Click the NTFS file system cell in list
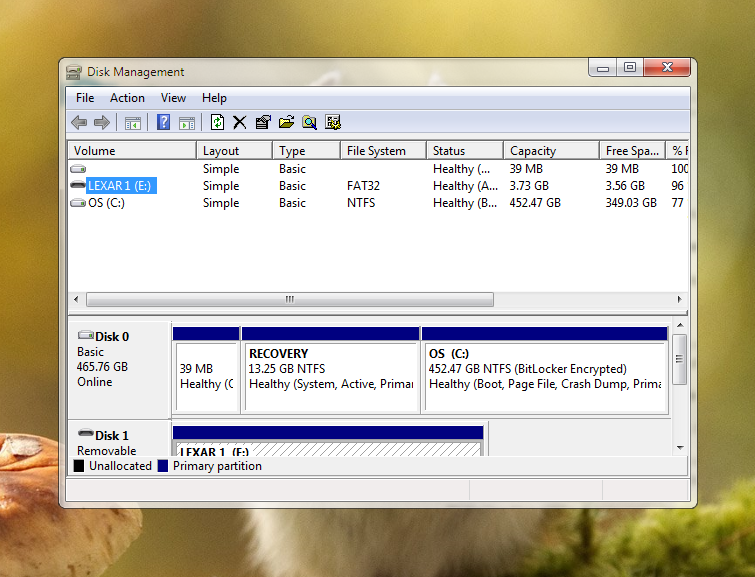The height and width of the screenshot is (577, 755). coord(361,203)
